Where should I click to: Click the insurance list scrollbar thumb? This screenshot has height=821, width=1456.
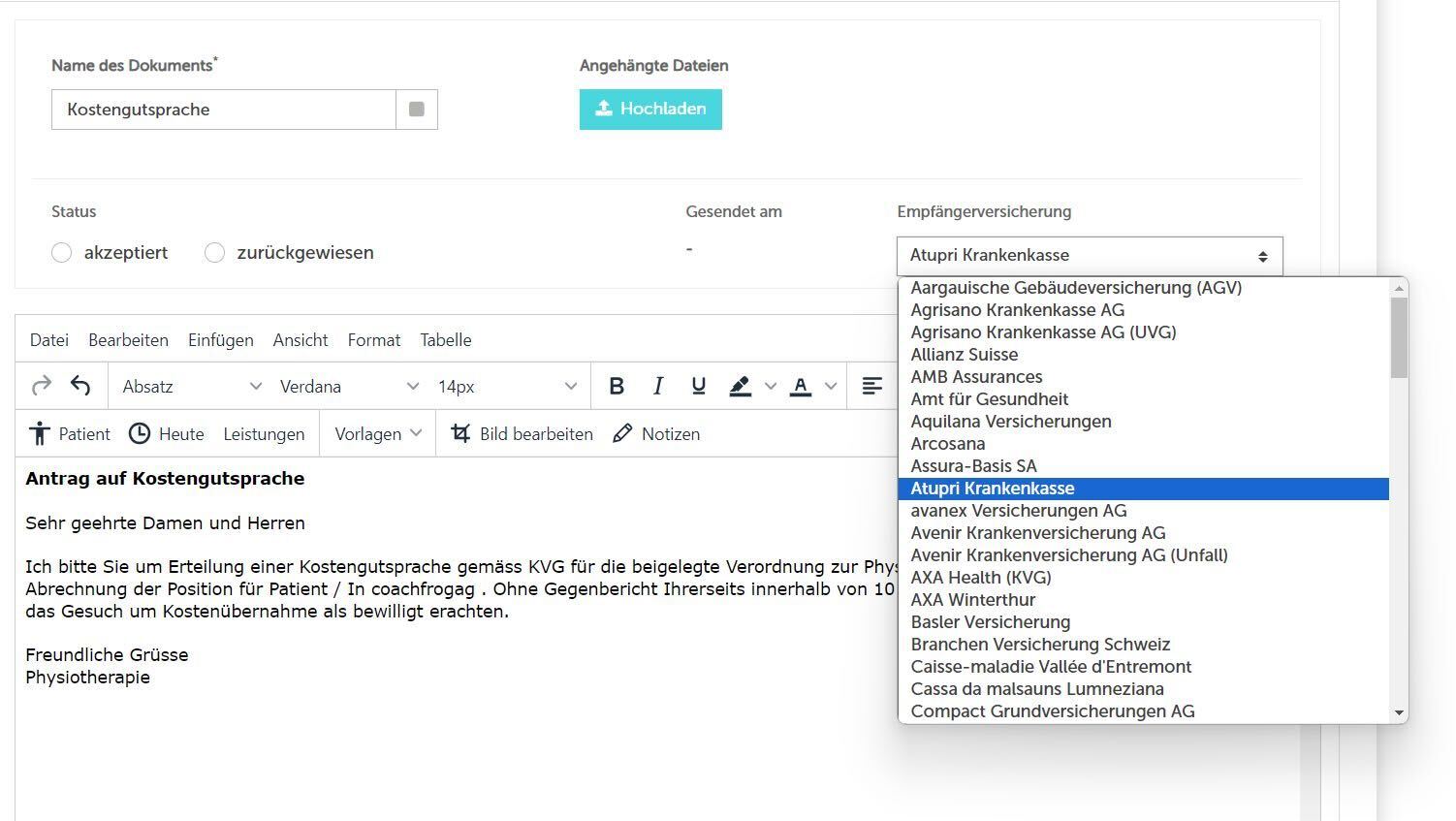(x=1399, y=337)
